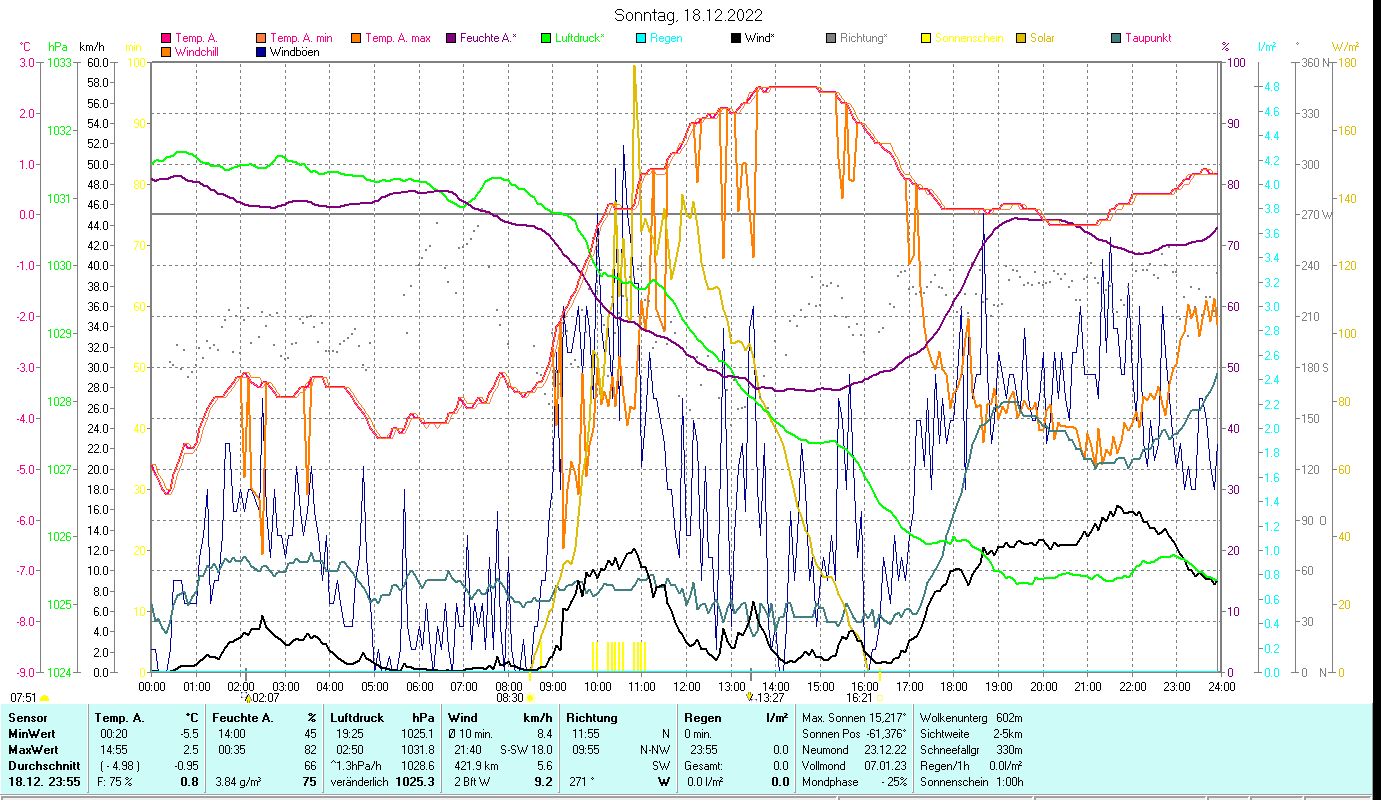Screen dimensions: 1381x800
Task: Select the 'Solar' legend label
Action: 1042,39
